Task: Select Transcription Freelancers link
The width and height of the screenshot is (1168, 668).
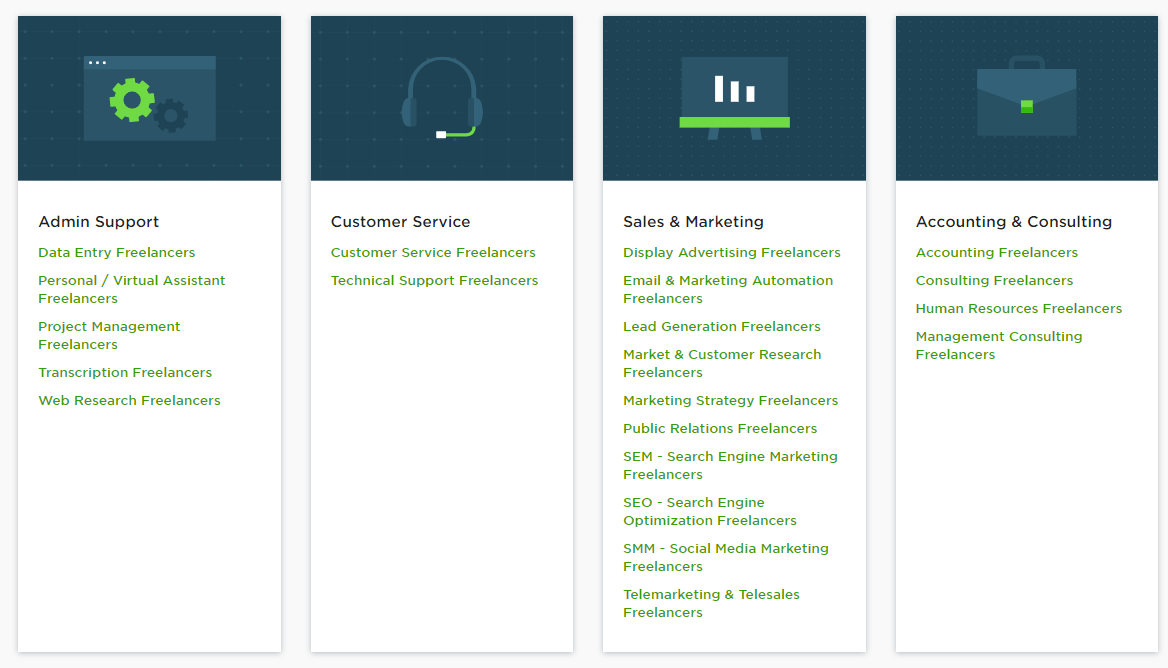Action: [x=125, y=373]
